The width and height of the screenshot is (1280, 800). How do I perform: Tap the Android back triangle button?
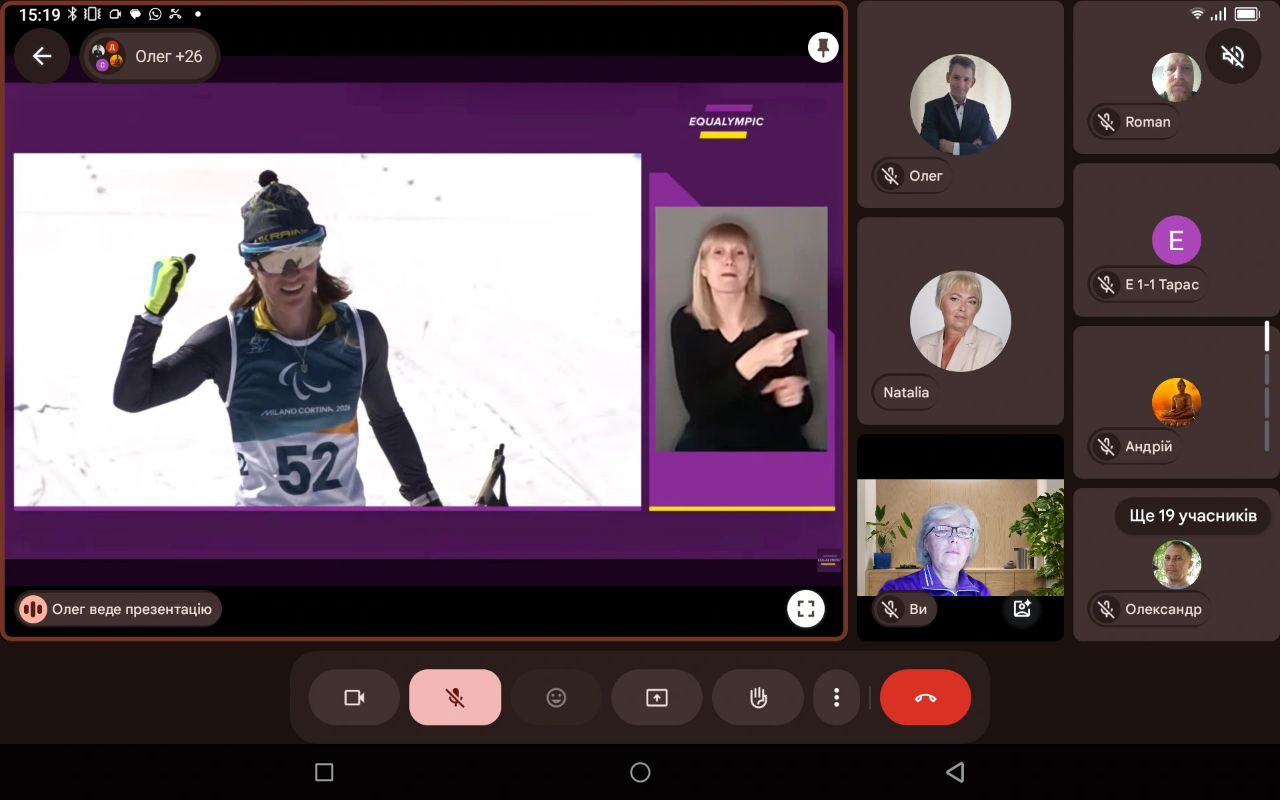(955, 772)
